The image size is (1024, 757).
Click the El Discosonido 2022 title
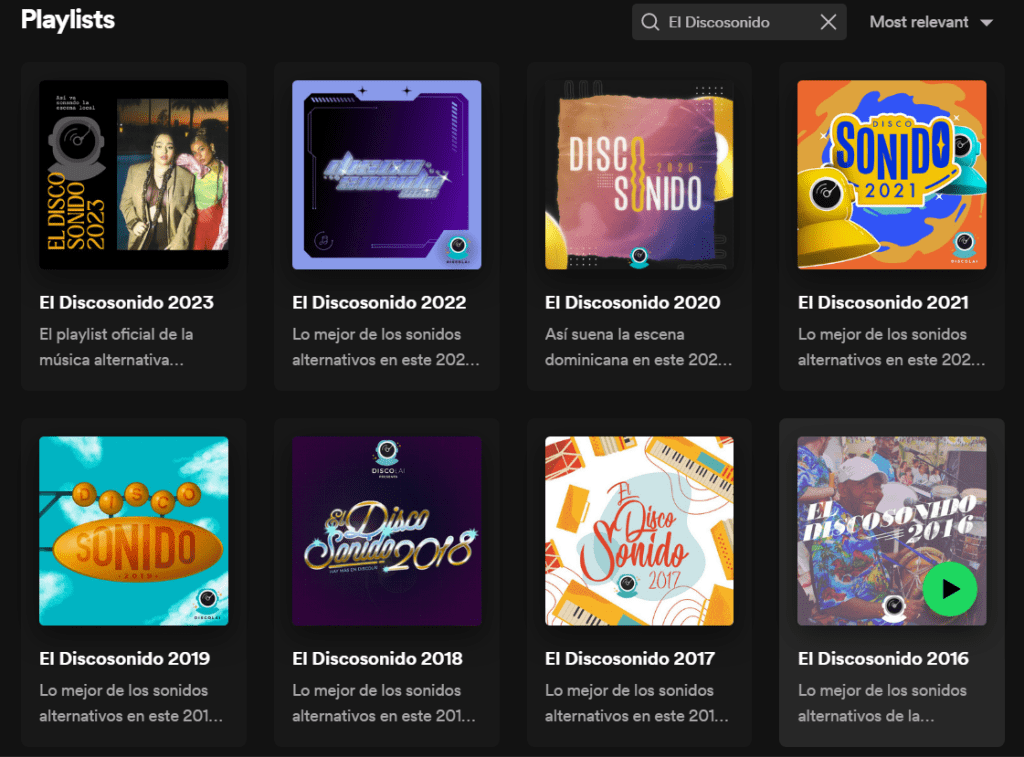(379, 302)
